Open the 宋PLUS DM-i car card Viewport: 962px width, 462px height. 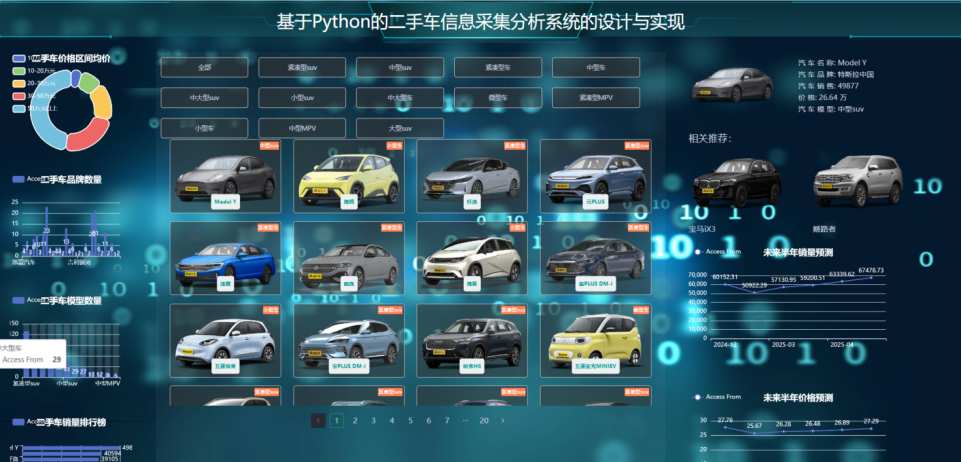tap(349, 341)
